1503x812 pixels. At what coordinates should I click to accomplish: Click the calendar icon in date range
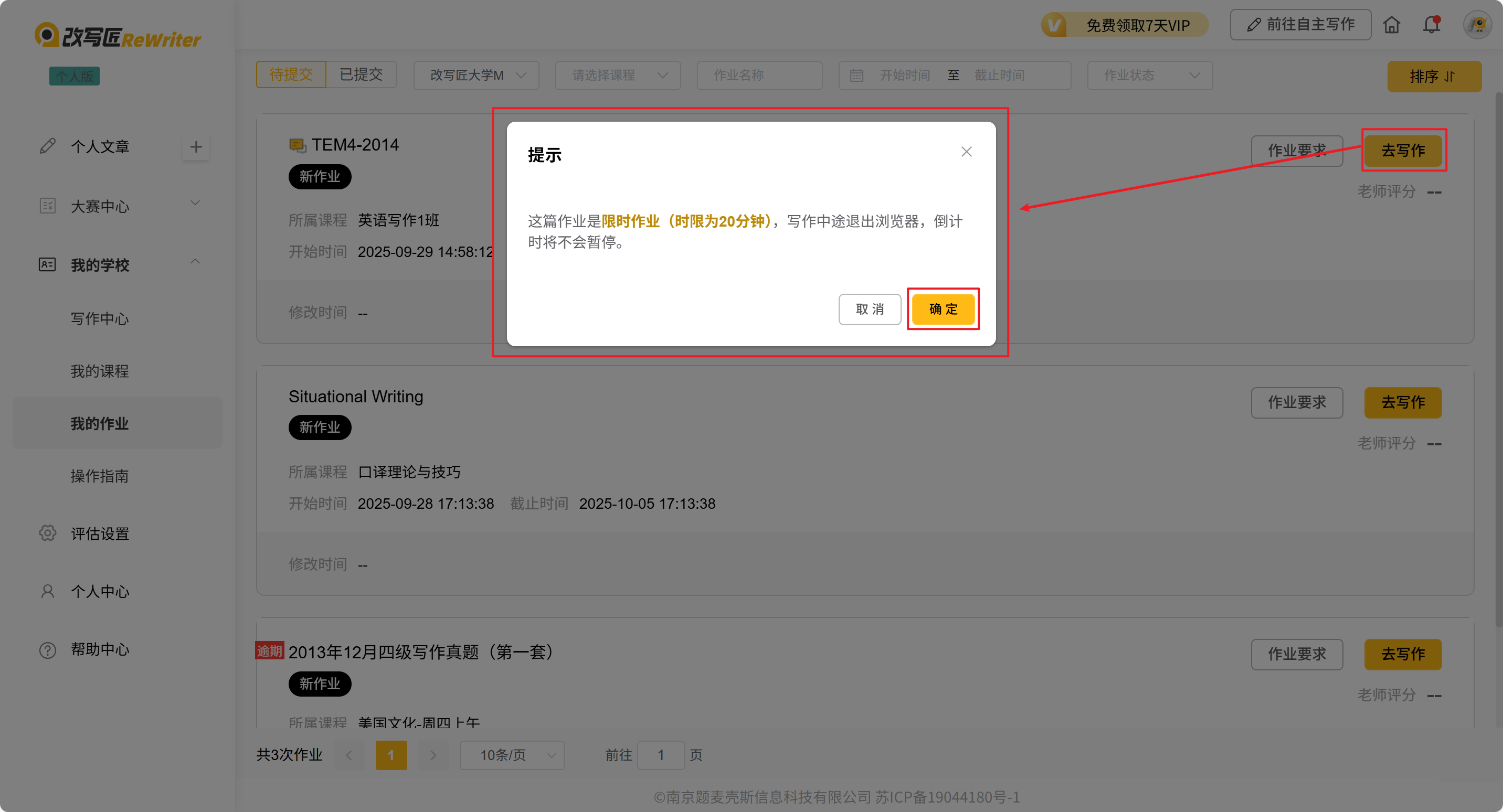(856, 76)
